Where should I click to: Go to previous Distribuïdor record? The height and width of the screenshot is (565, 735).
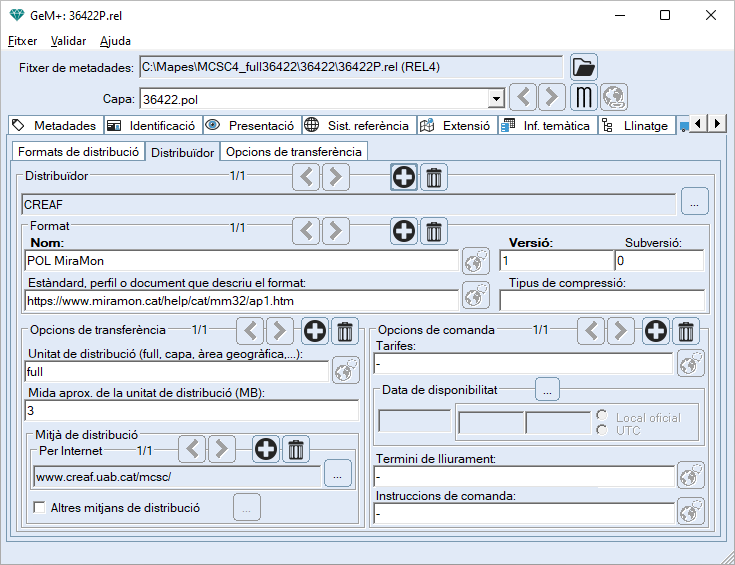click(x=307, y=177)
